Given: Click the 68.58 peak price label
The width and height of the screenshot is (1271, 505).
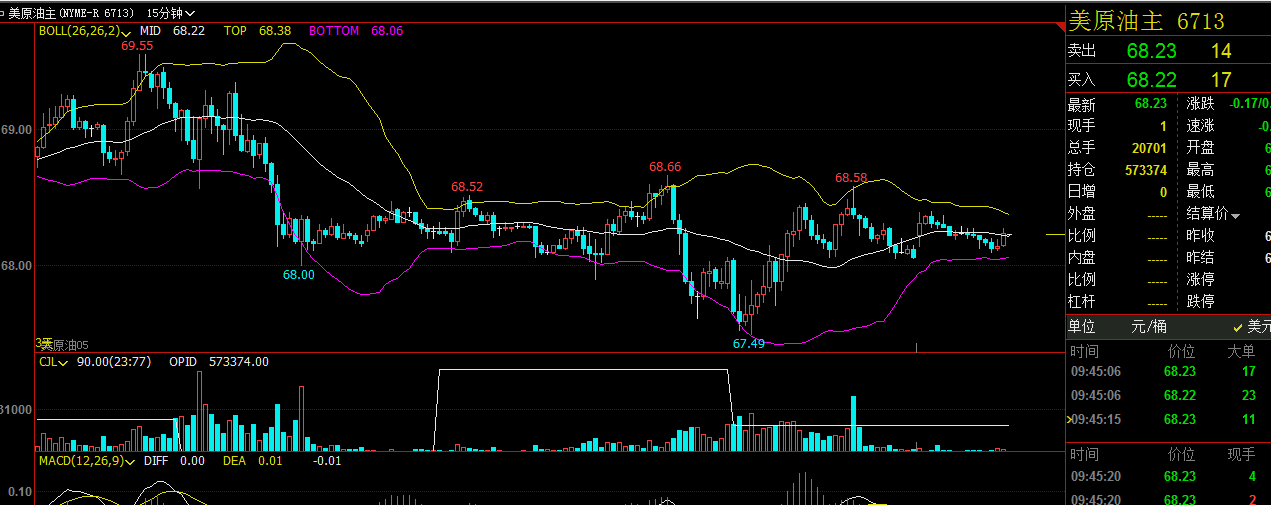Looking at the screenshot, I should tap(851, 178).
